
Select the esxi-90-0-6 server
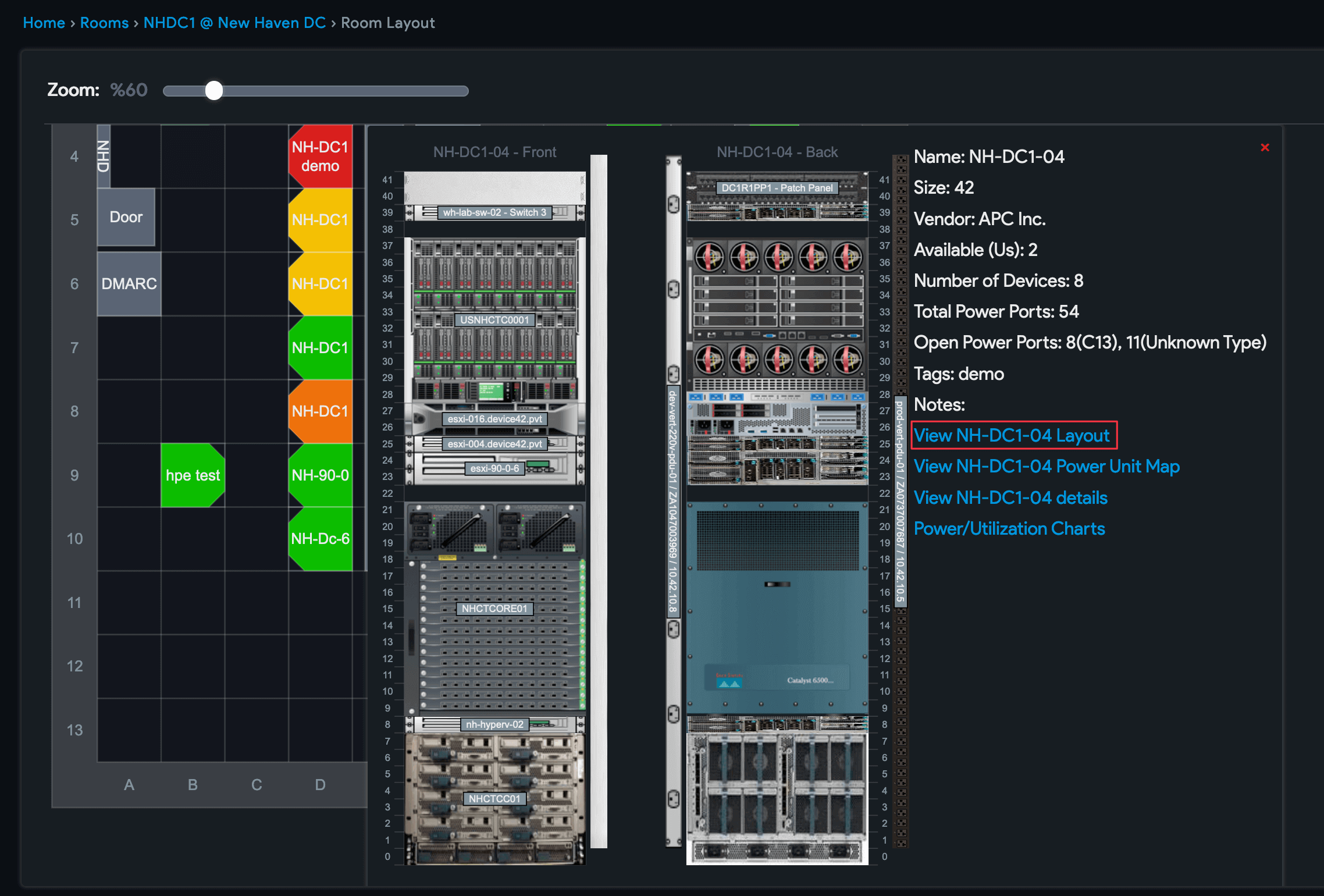coord(494,468)
